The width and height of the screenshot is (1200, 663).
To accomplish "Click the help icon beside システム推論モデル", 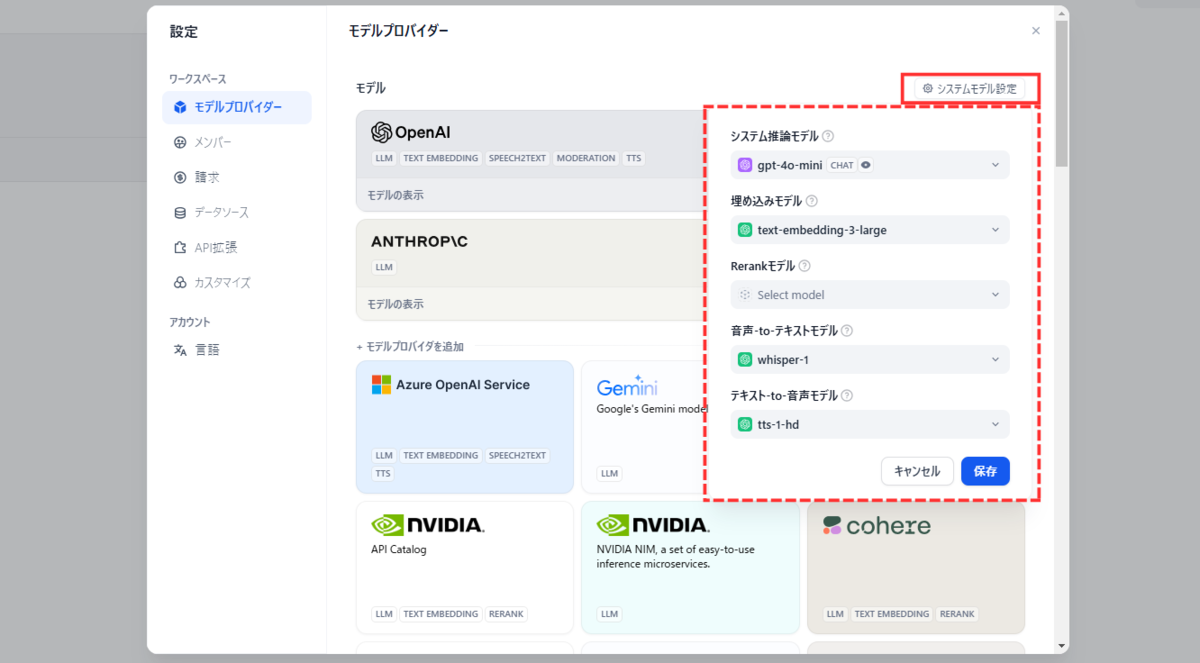I will click(828, 136).
